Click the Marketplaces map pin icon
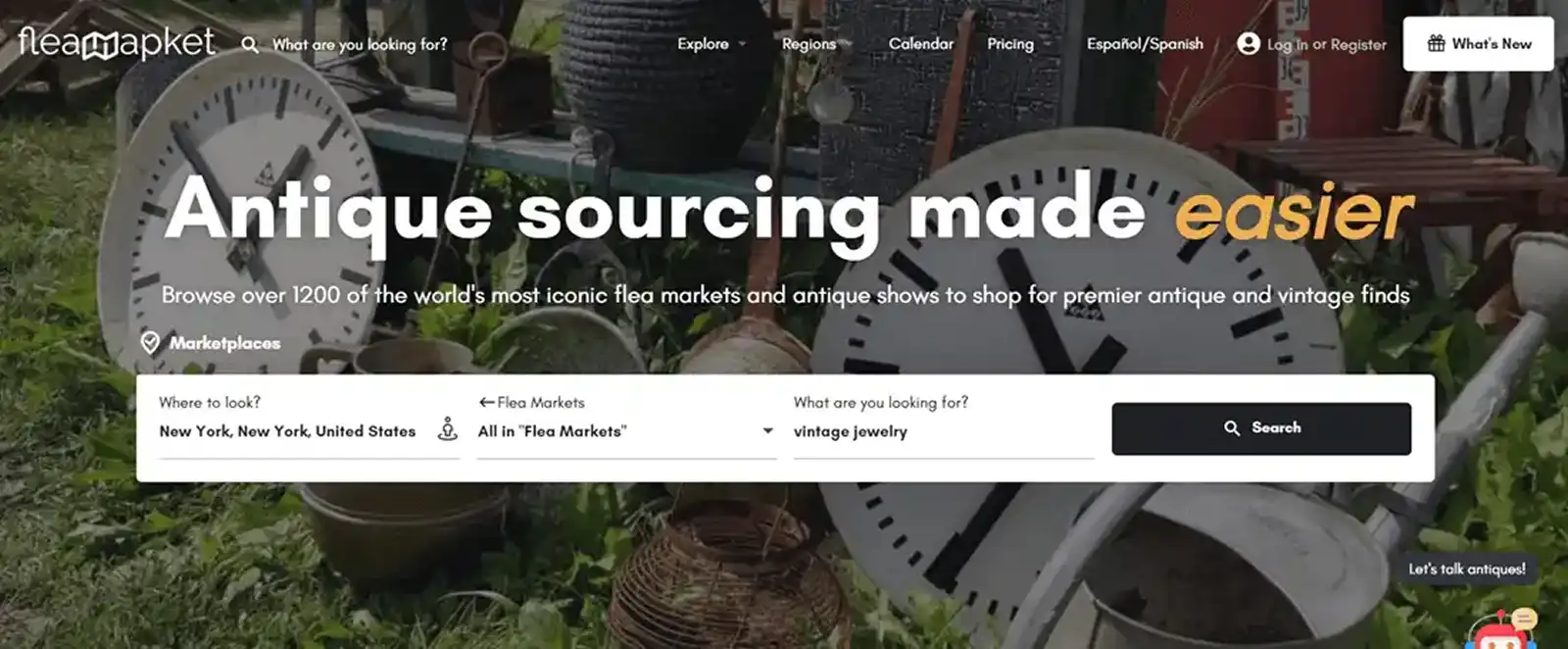The image size is (1568, 649). 150,342
